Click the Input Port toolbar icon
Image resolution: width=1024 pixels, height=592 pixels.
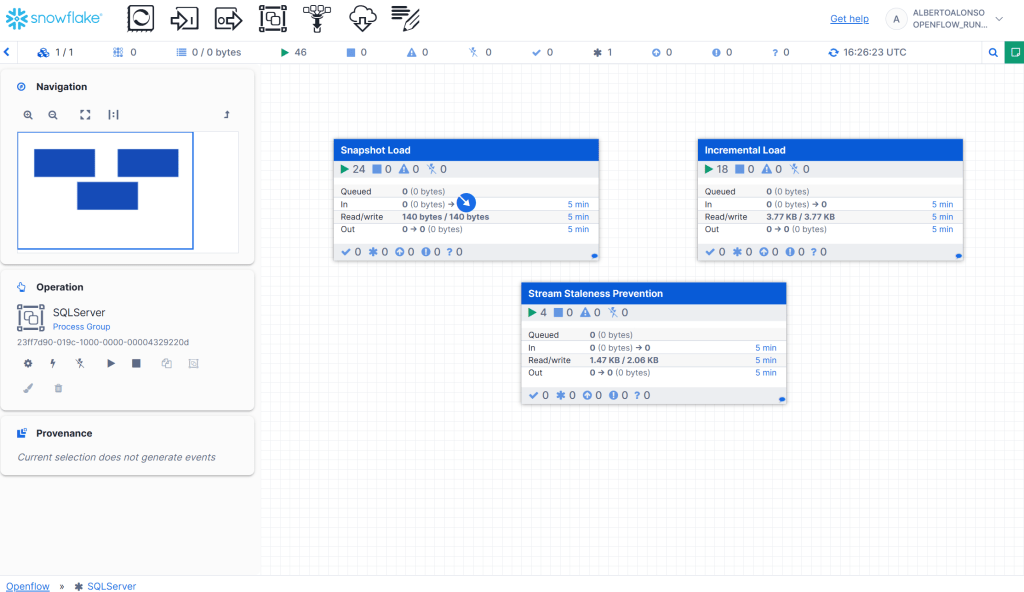coord(185,18)
